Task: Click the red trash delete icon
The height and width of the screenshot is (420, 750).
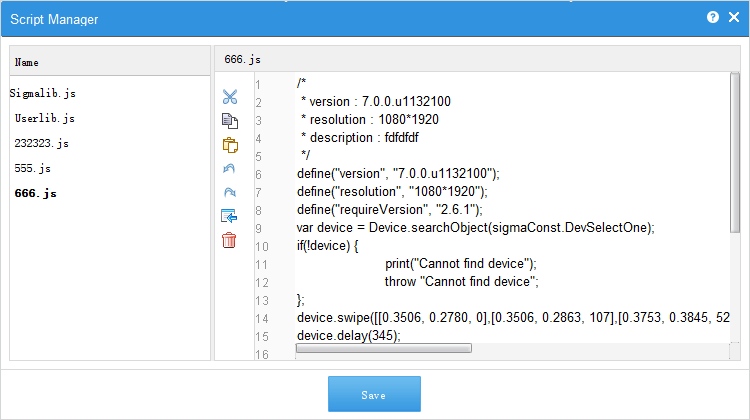Action: click(229, 240)
